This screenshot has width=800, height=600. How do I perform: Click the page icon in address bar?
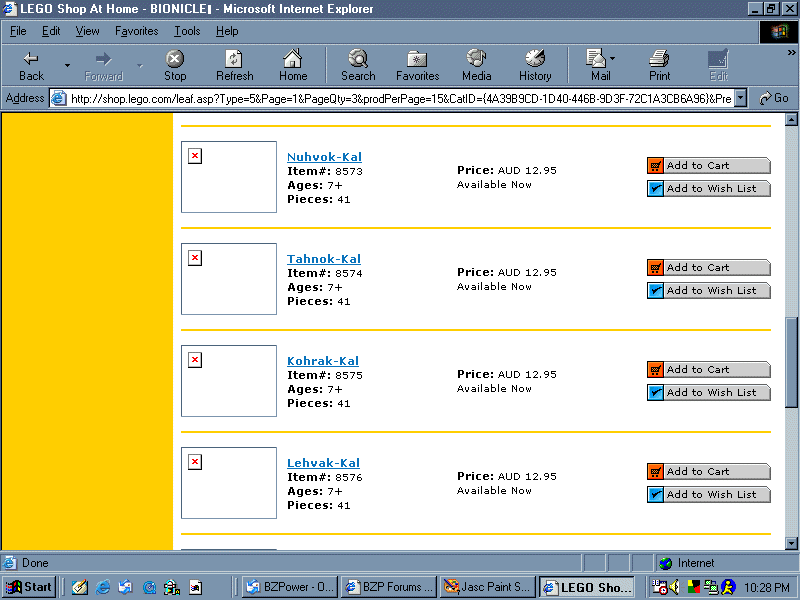59,98
